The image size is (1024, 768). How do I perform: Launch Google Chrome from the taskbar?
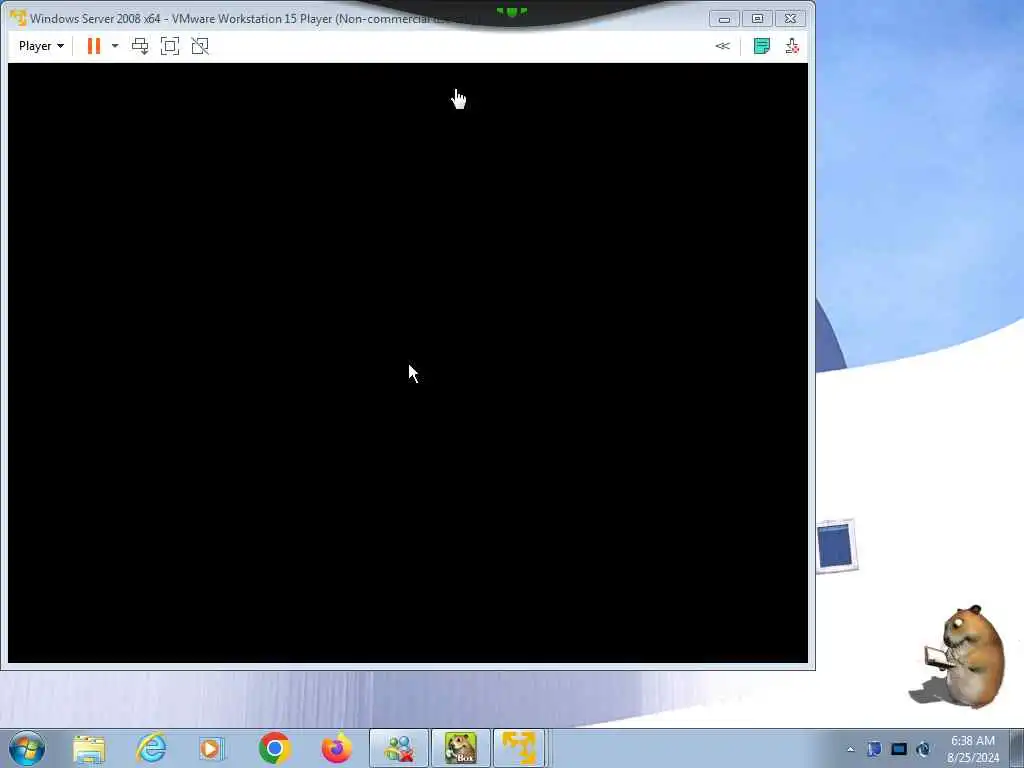point(274,748)
